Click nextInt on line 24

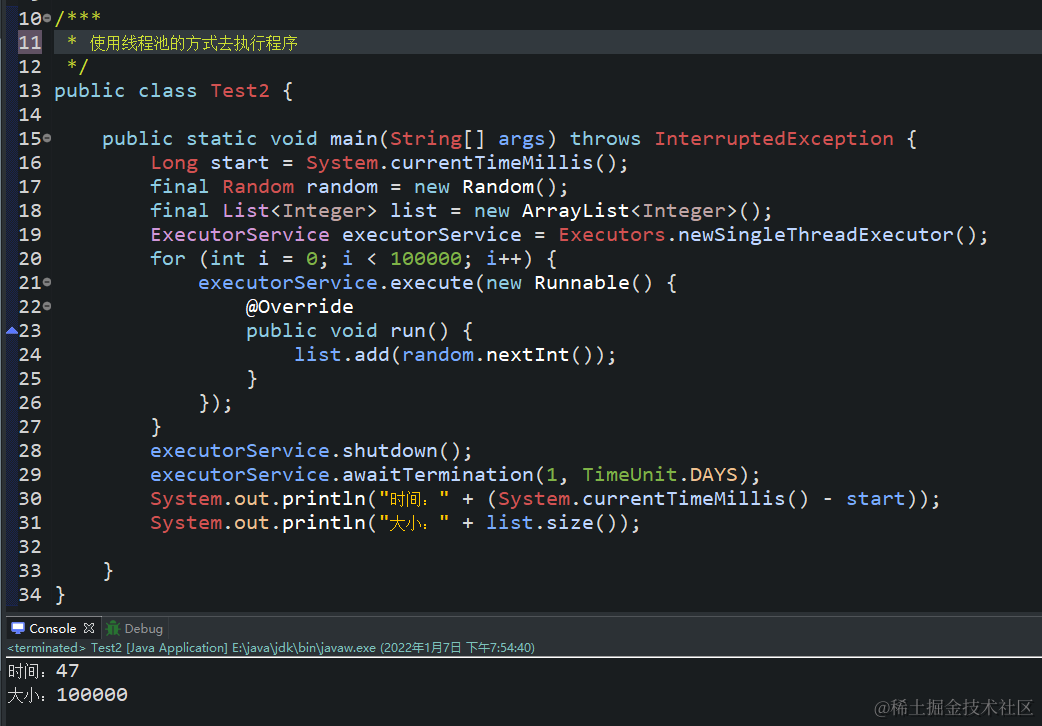coord(528,355)
